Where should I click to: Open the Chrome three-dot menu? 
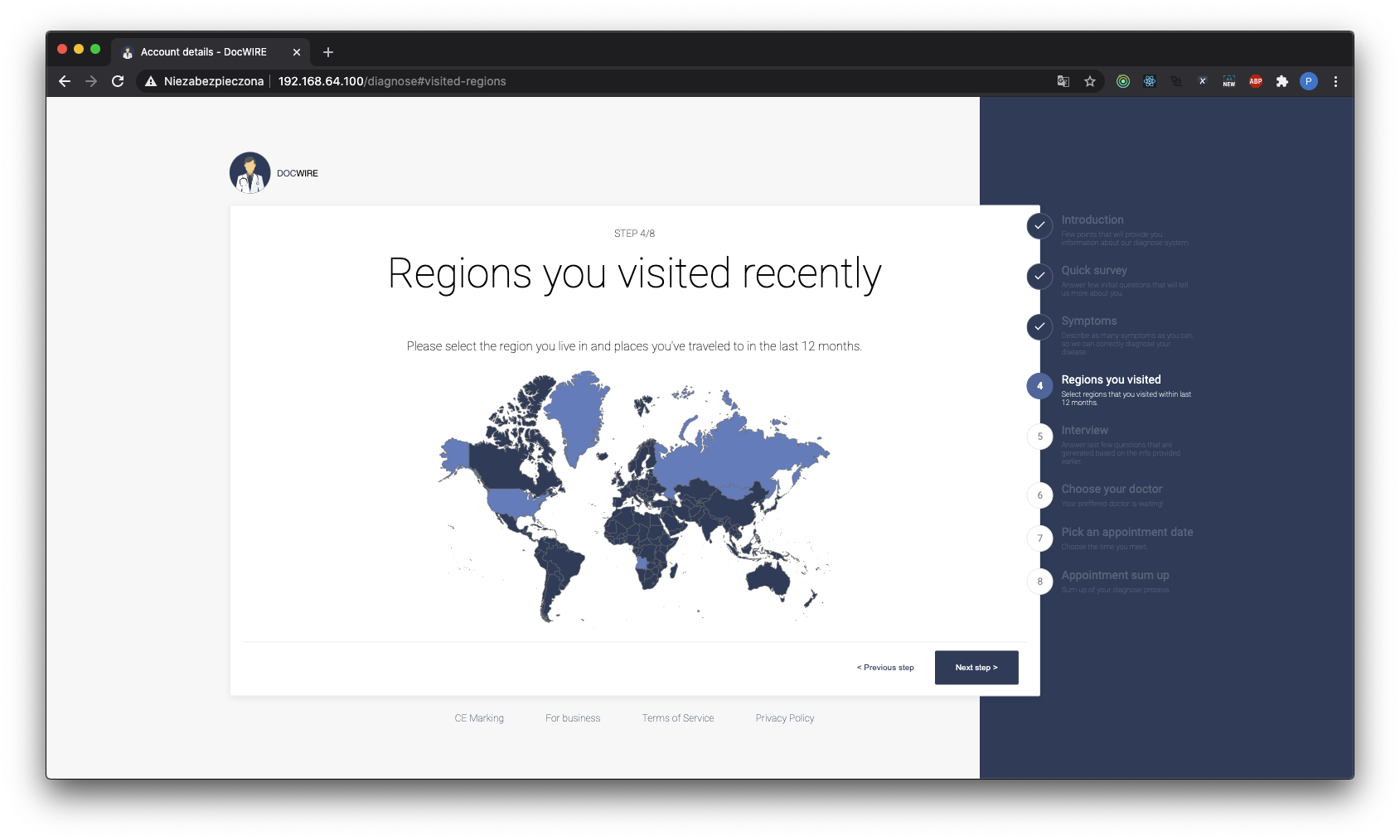point(1335,81)
